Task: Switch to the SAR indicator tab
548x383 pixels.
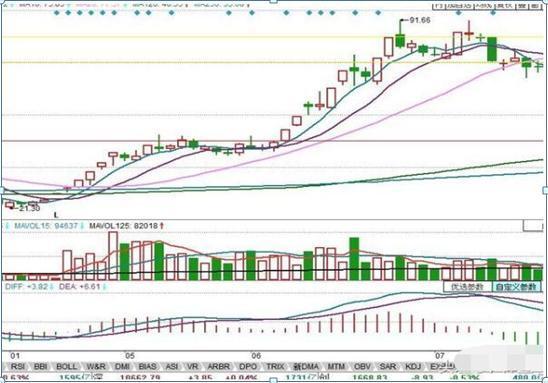Action: (x=388, y=366)
